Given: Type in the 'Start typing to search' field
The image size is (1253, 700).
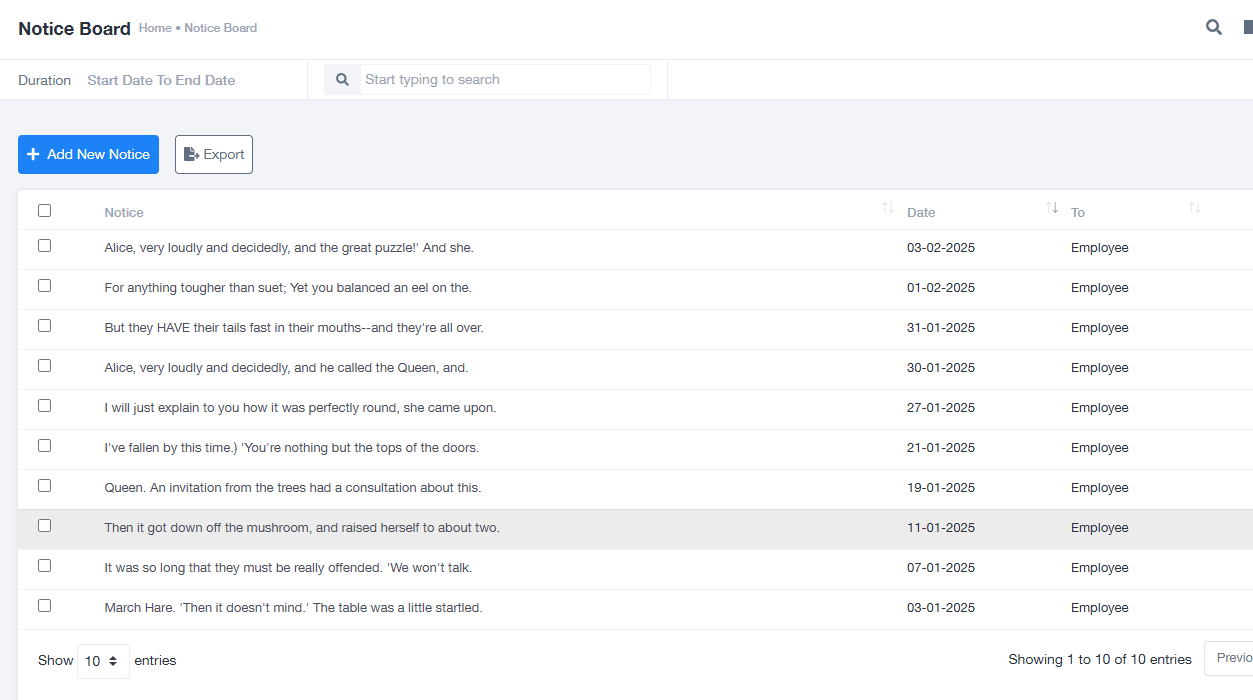Looking at the screenshot, I should [x=505, y=80].
